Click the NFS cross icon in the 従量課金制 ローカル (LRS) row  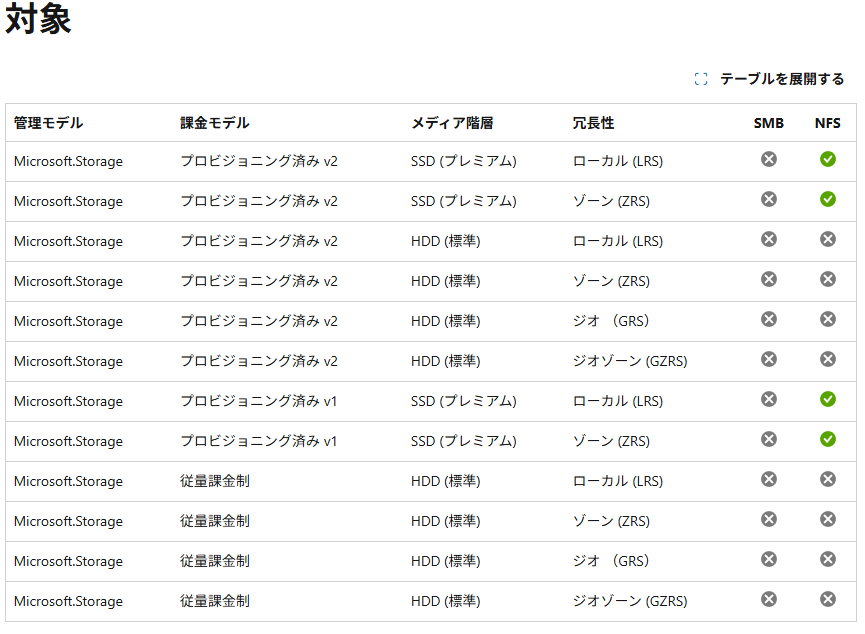(x=827, y=480)
